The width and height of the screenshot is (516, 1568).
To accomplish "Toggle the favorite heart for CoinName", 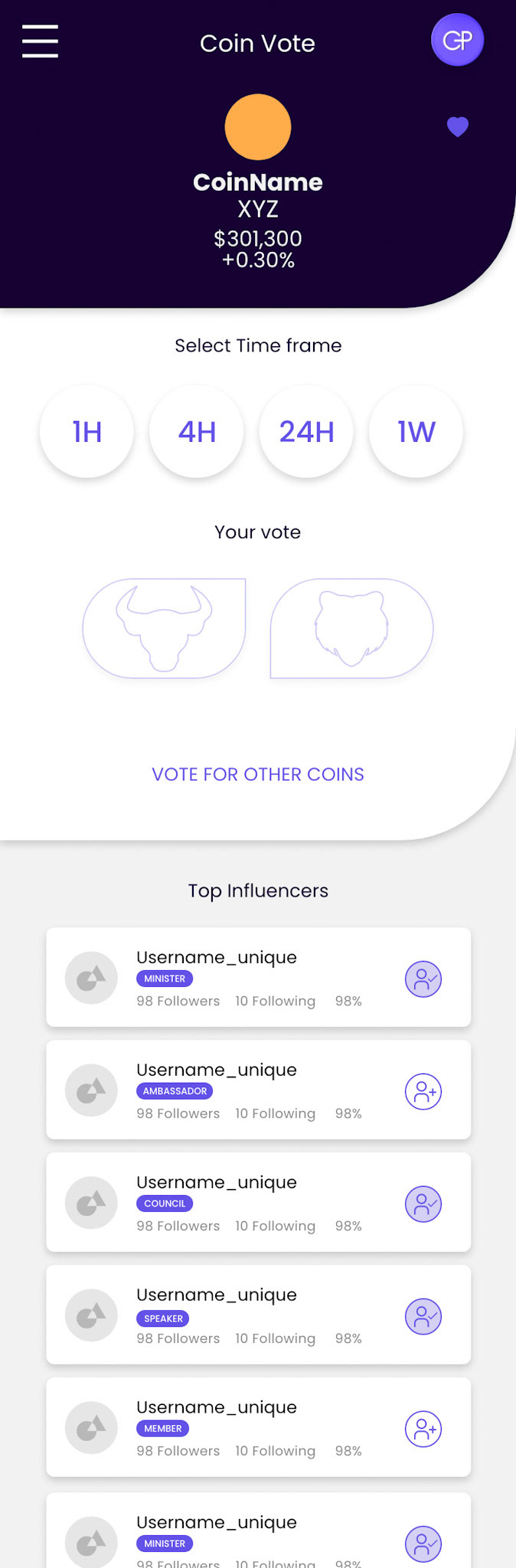I will tap(458, 126).
